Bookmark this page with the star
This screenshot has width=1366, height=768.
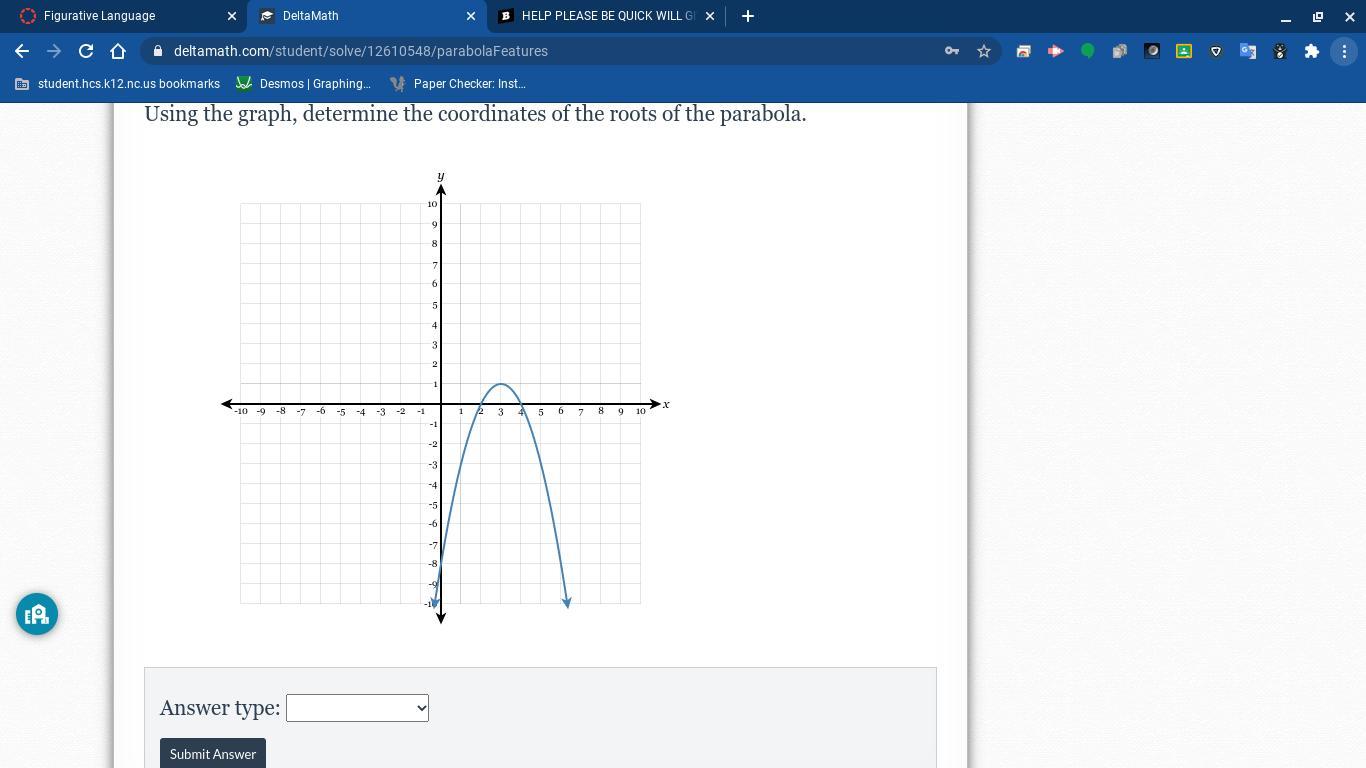(984, 51)
